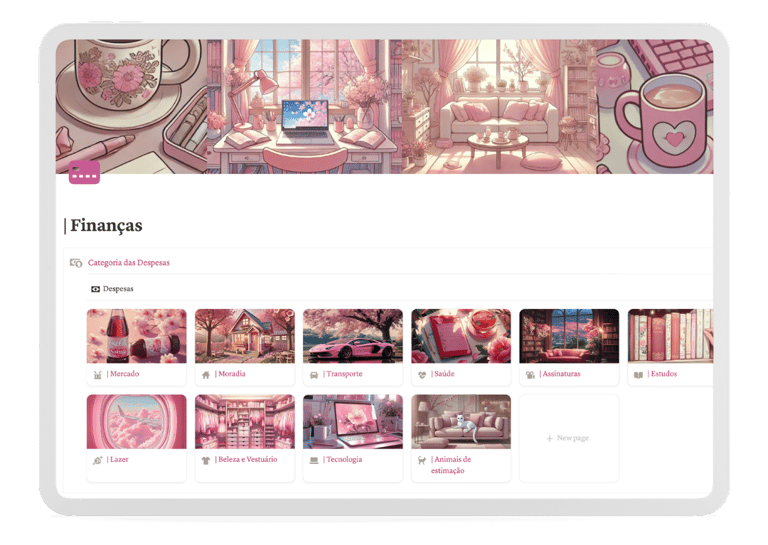768x545 pixels.
Task: Open the Mercado card thumbnail
Action: 137,336
